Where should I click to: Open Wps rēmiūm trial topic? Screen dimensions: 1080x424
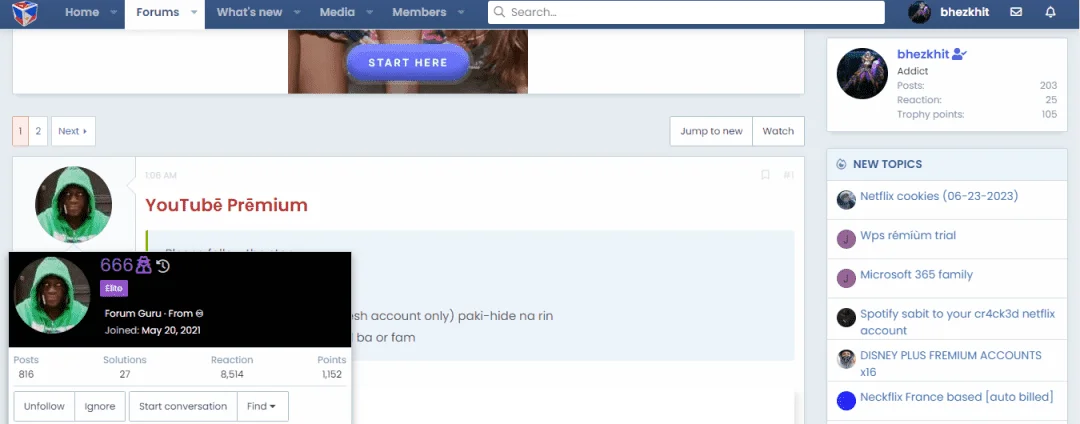click(908, 235)
